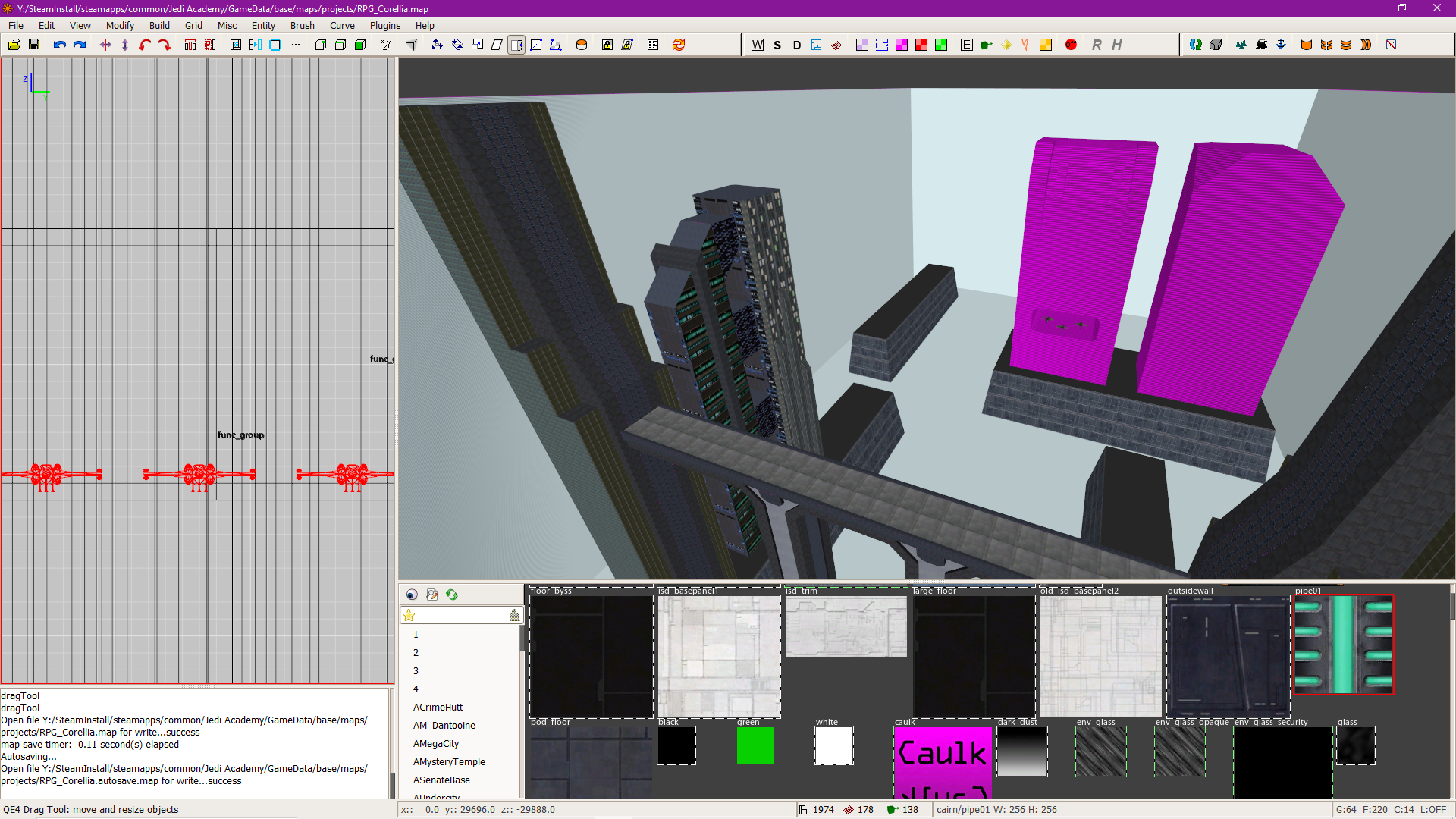Select the AM_Dantooine texture folder
Screen dimensions: 1456x819
(444, 725)
